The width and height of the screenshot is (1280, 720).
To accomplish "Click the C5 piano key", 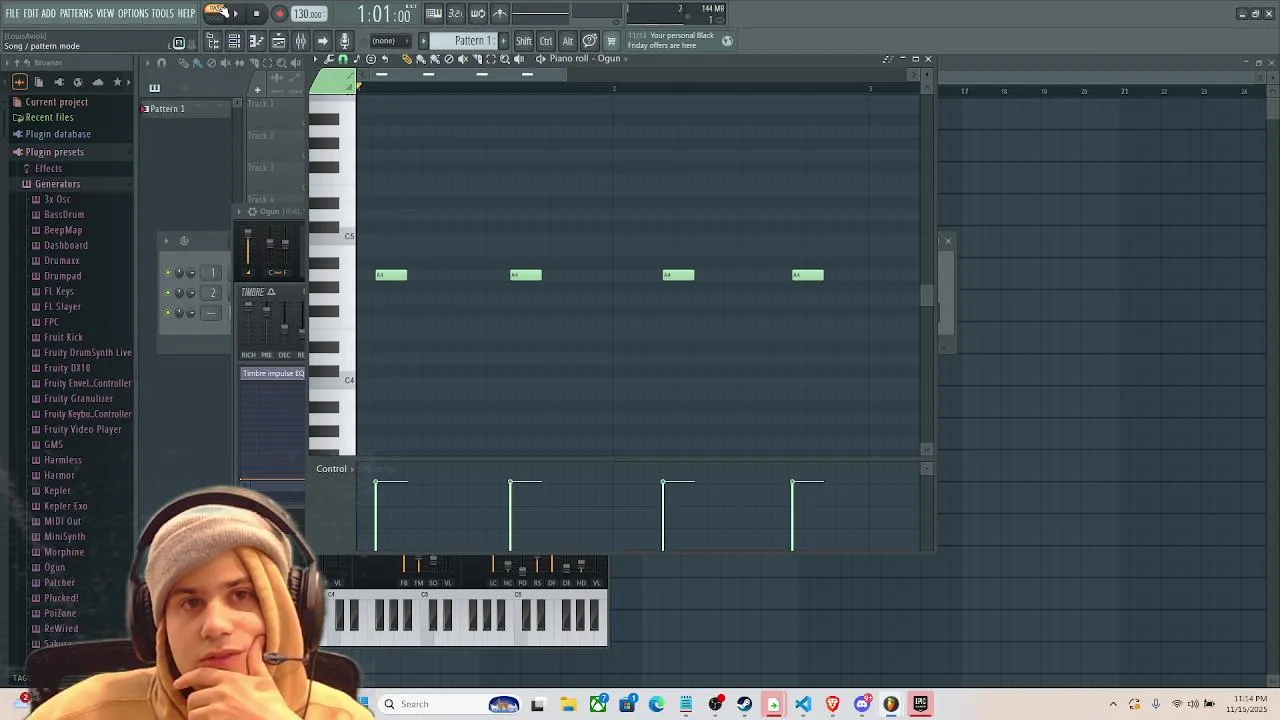I will (331, 236).
